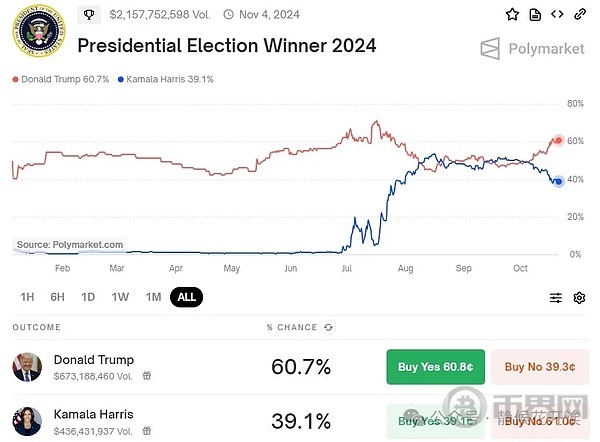The image size is (600, 442).
Task: Click Donald Trump's profile thumbnail
Action: (27, 367)
